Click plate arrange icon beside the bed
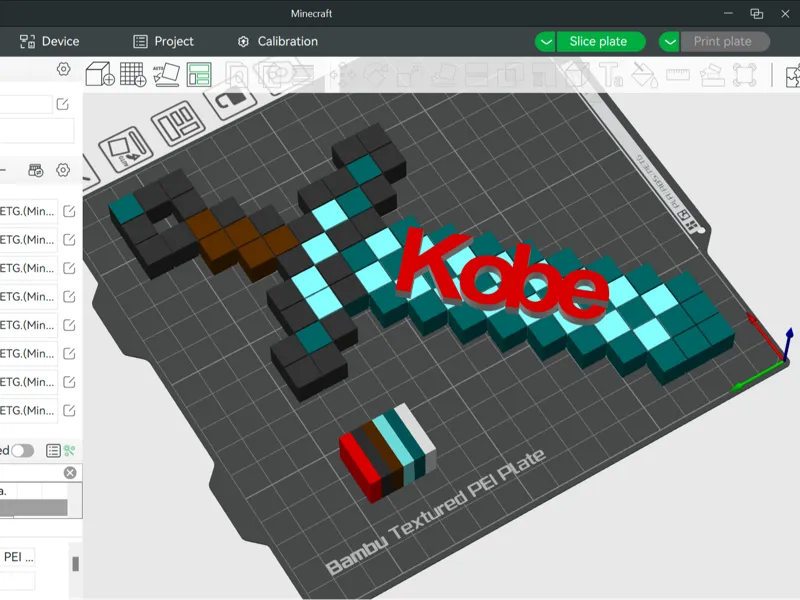800x600 pixels. click(178, 123)
